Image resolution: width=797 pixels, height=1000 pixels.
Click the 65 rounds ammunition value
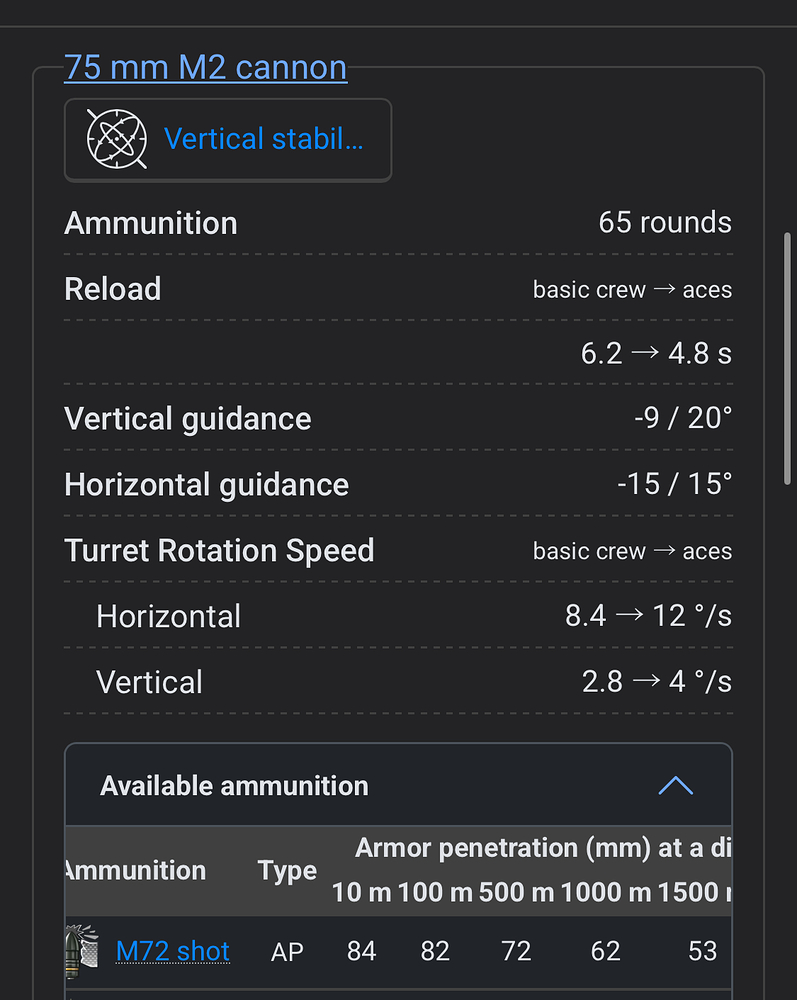(664, 223)
